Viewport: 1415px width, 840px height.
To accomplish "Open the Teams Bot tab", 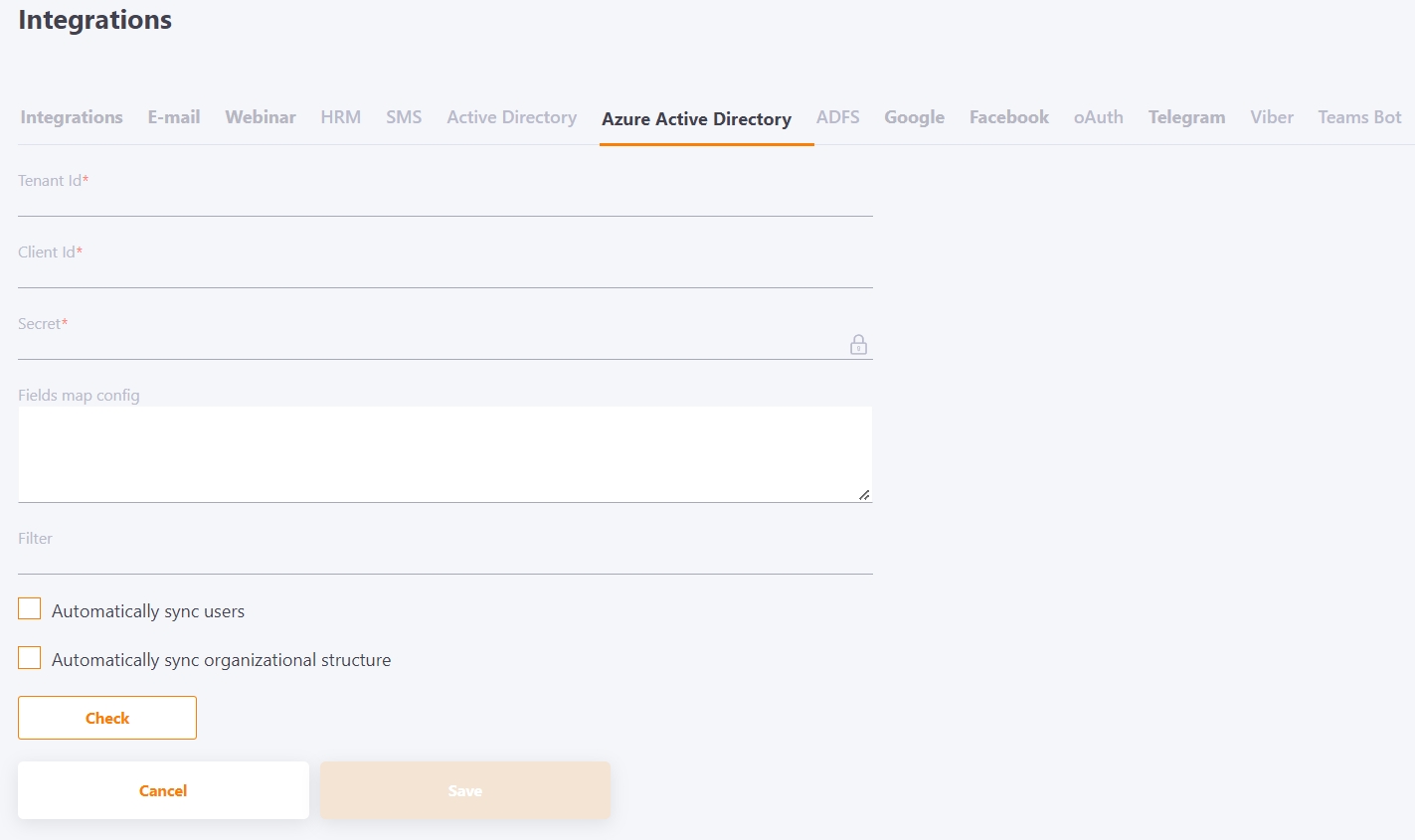I will pyautogui.click(x=1358, y=116).
